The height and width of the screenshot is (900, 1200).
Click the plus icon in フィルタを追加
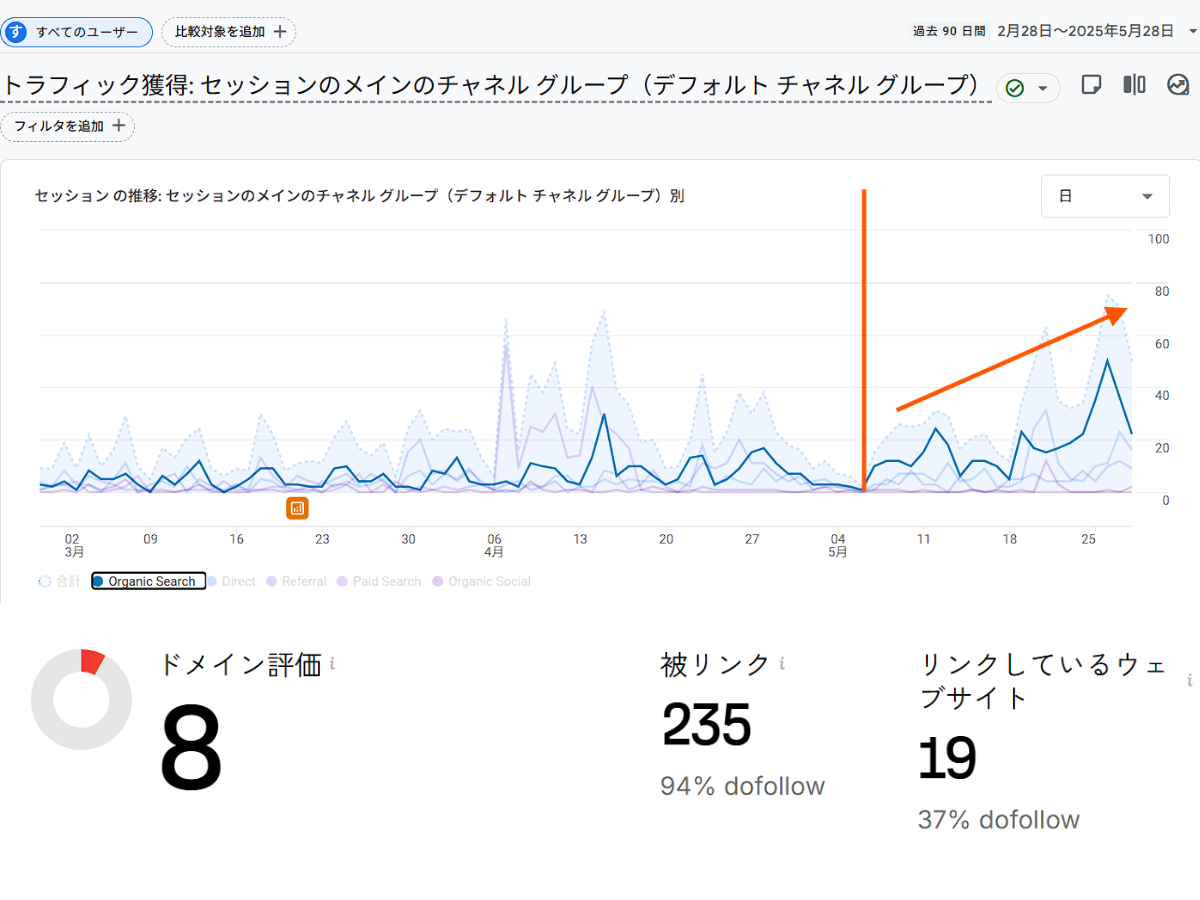pyautogui.click(x=119, y=126)
